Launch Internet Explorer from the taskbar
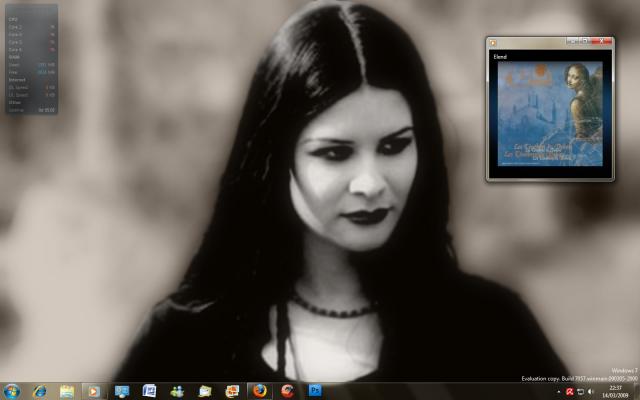The width and height of the screenshot is (640, 400). pyautogui.click(x=39, y=391)
